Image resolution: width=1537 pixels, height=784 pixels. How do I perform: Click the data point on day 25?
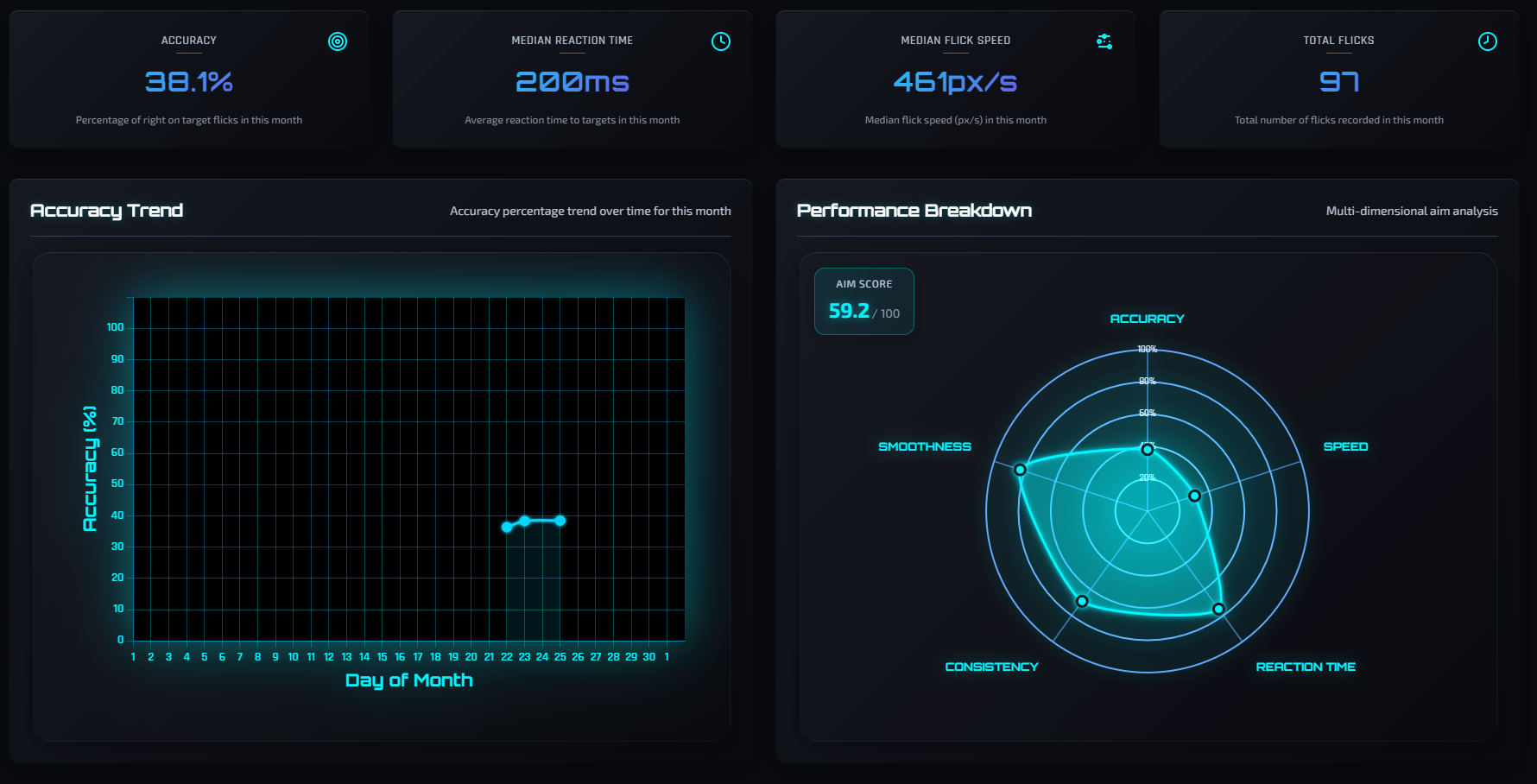click(560, 520)
